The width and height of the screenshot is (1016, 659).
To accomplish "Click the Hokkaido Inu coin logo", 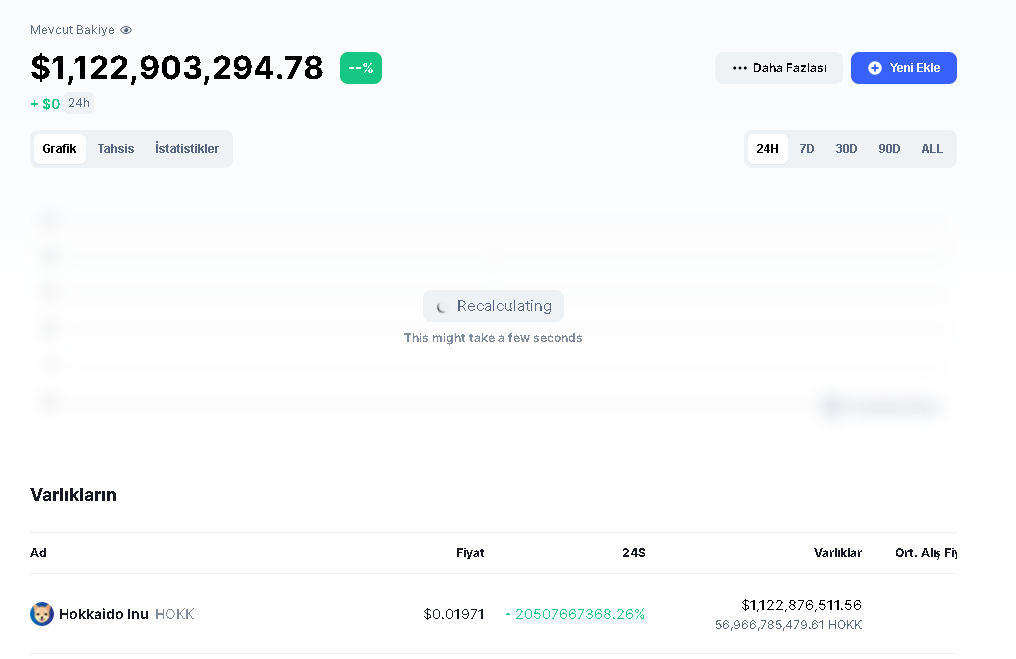I will coord(41,614).
